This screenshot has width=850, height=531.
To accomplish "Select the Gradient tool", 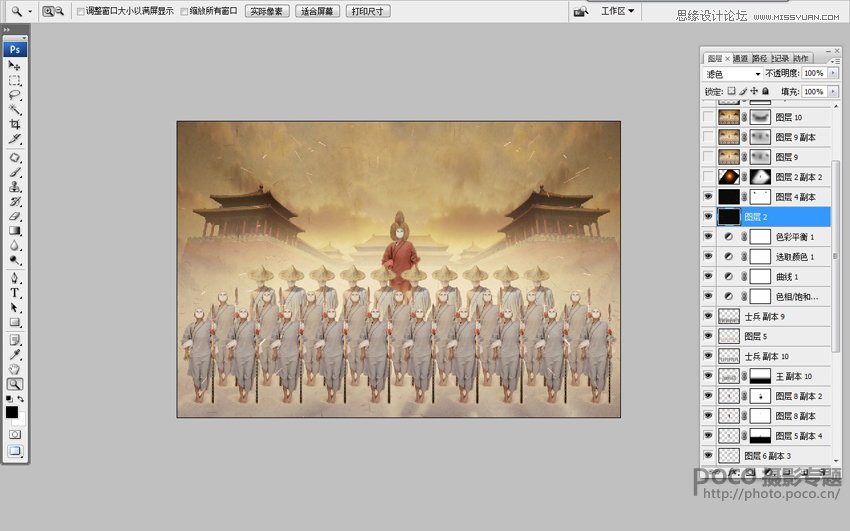I will point(15,231).
